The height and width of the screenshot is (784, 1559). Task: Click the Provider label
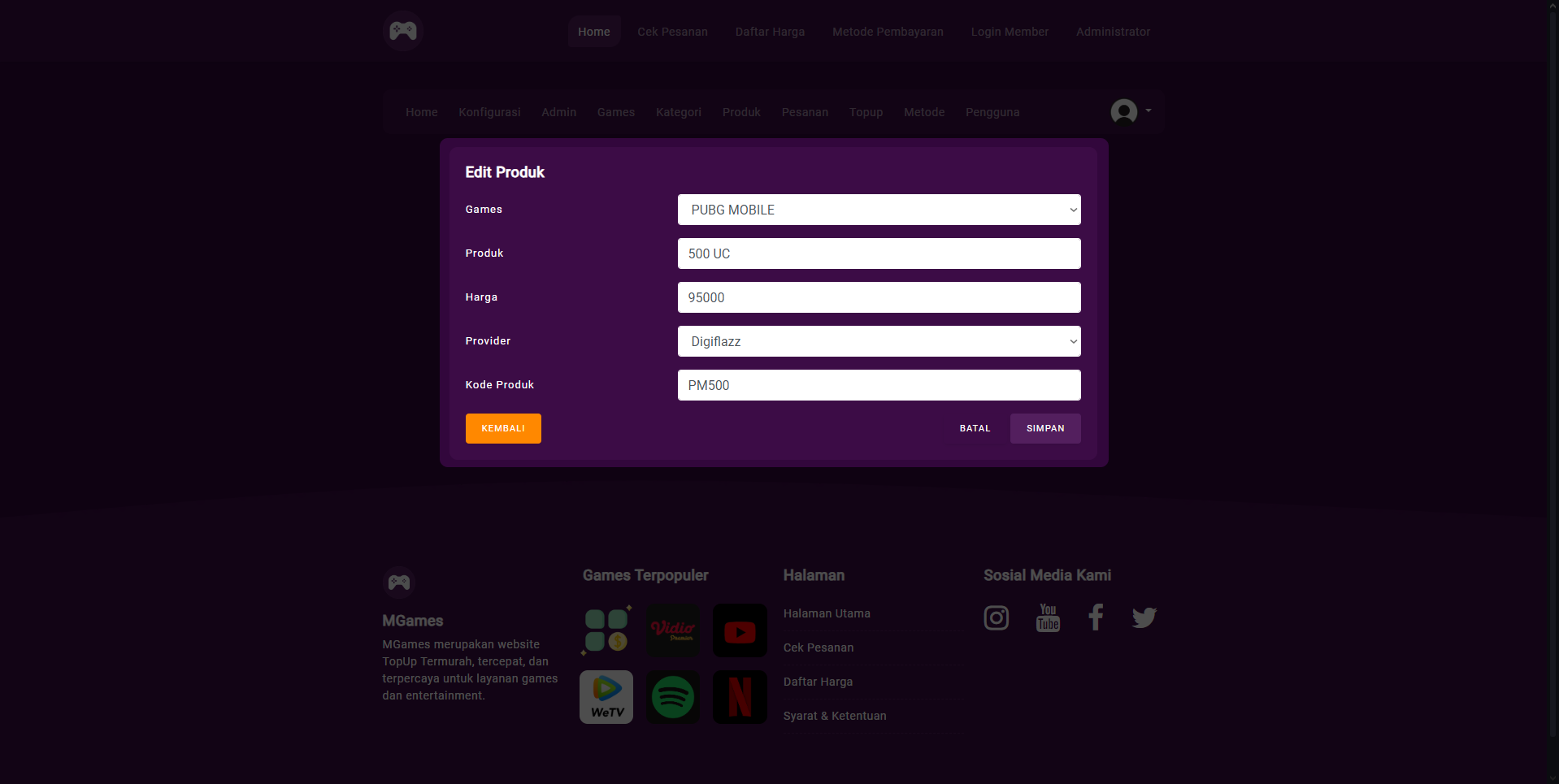pyautogui.click(x=488, y=341)
